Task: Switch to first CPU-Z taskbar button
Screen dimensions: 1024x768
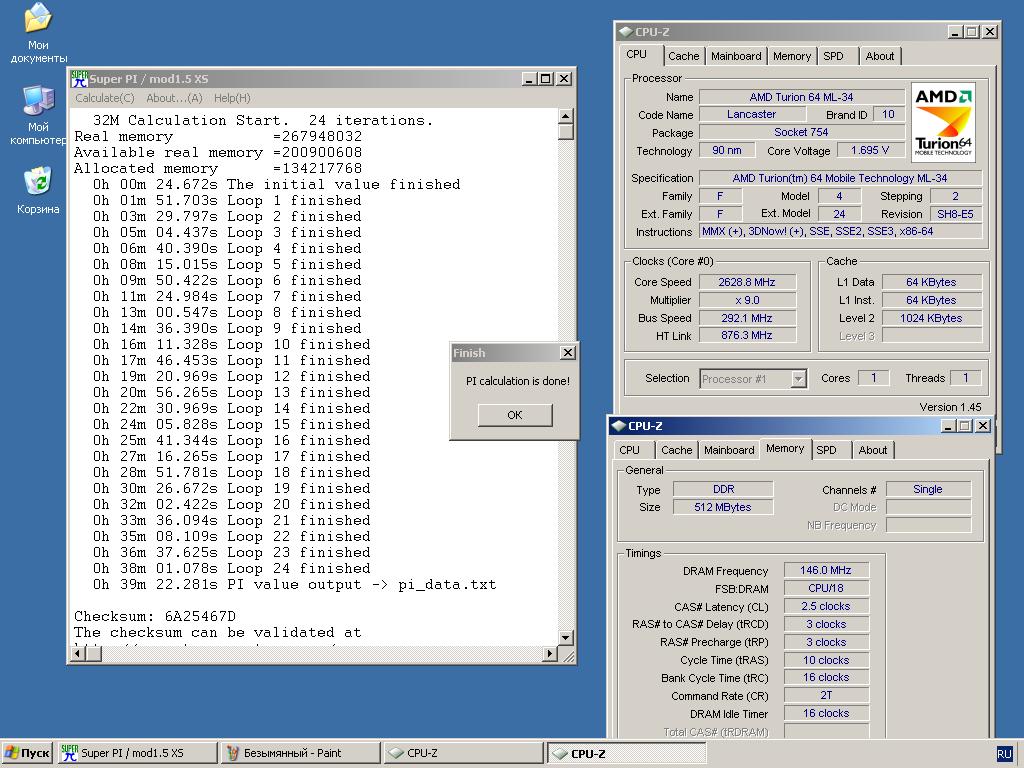Action: tap(463, 753)
